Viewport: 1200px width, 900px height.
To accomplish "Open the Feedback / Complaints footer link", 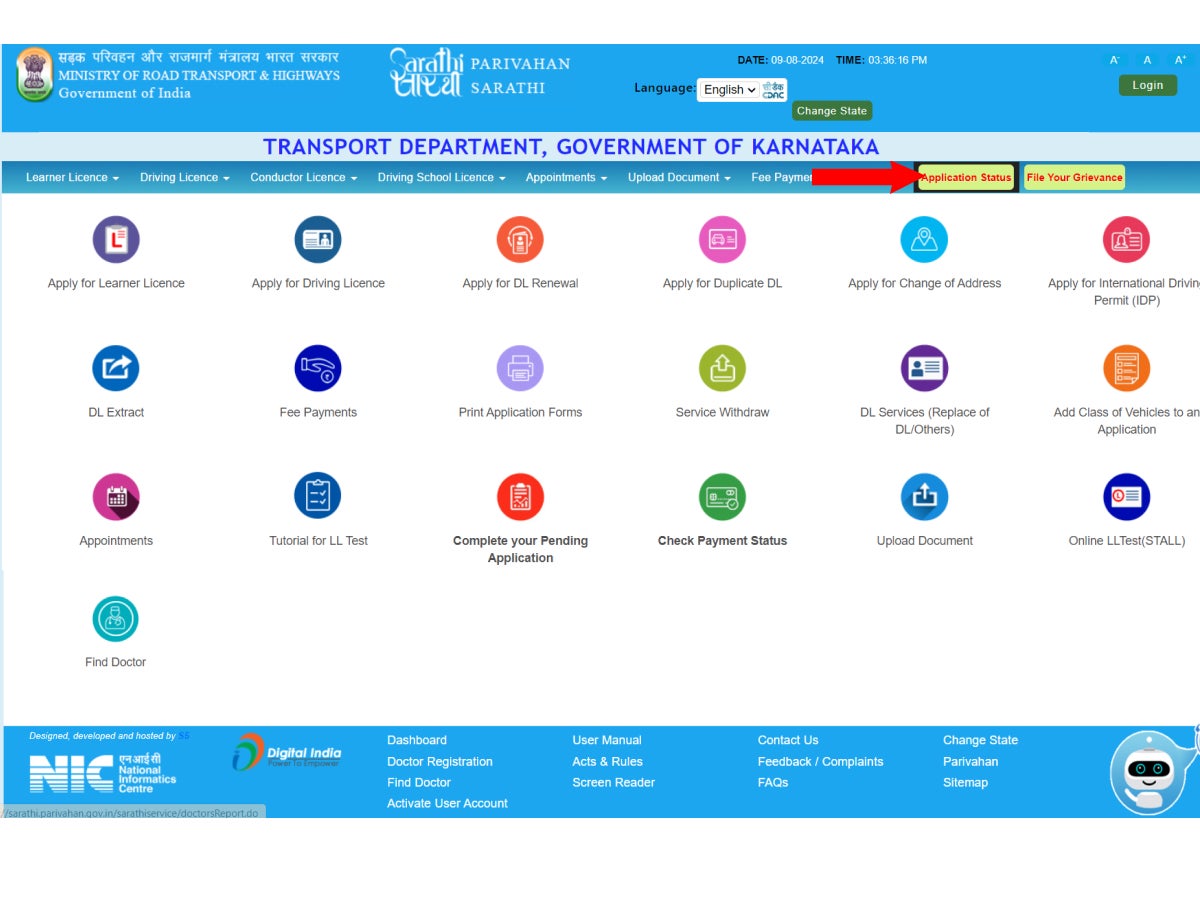I will (820, 761).
